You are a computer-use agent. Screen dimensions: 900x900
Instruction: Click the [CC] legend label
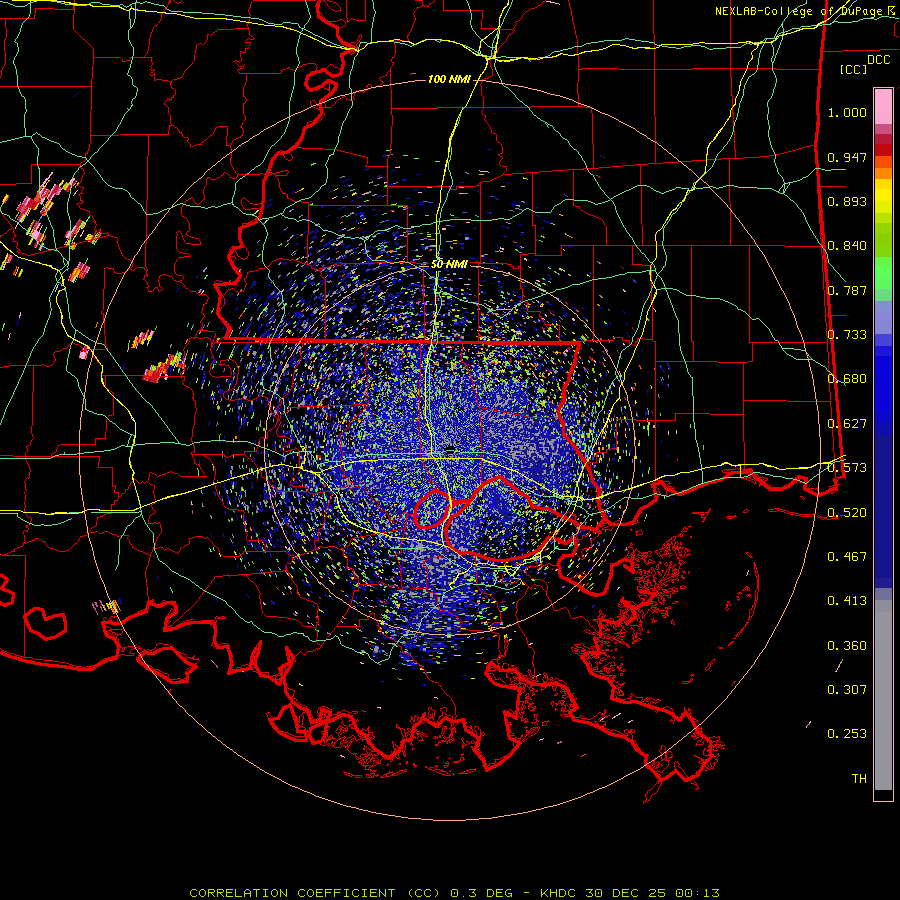click(854, 69)
